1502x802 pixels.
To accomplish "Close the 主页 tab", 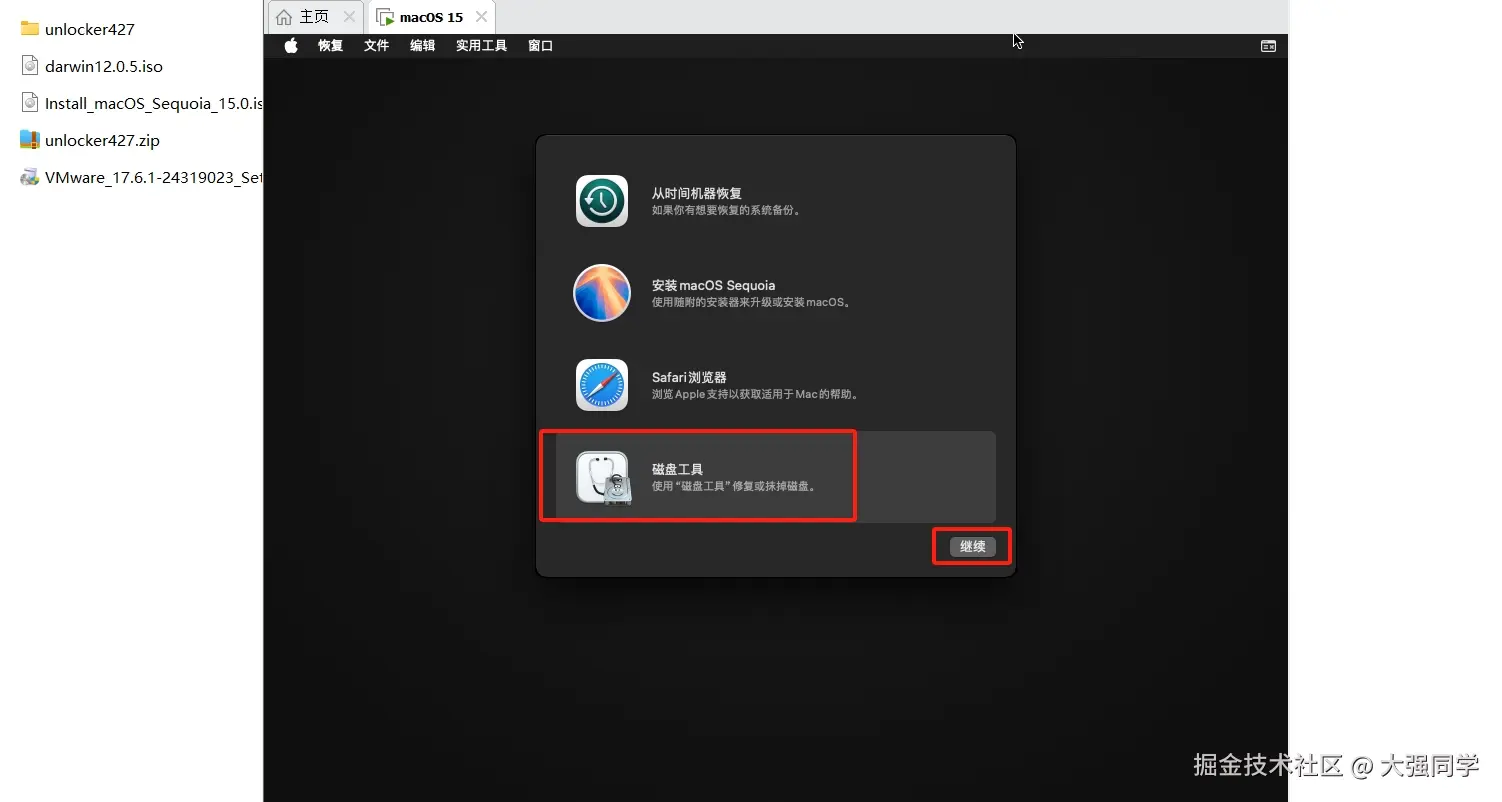I will point(349,17).
